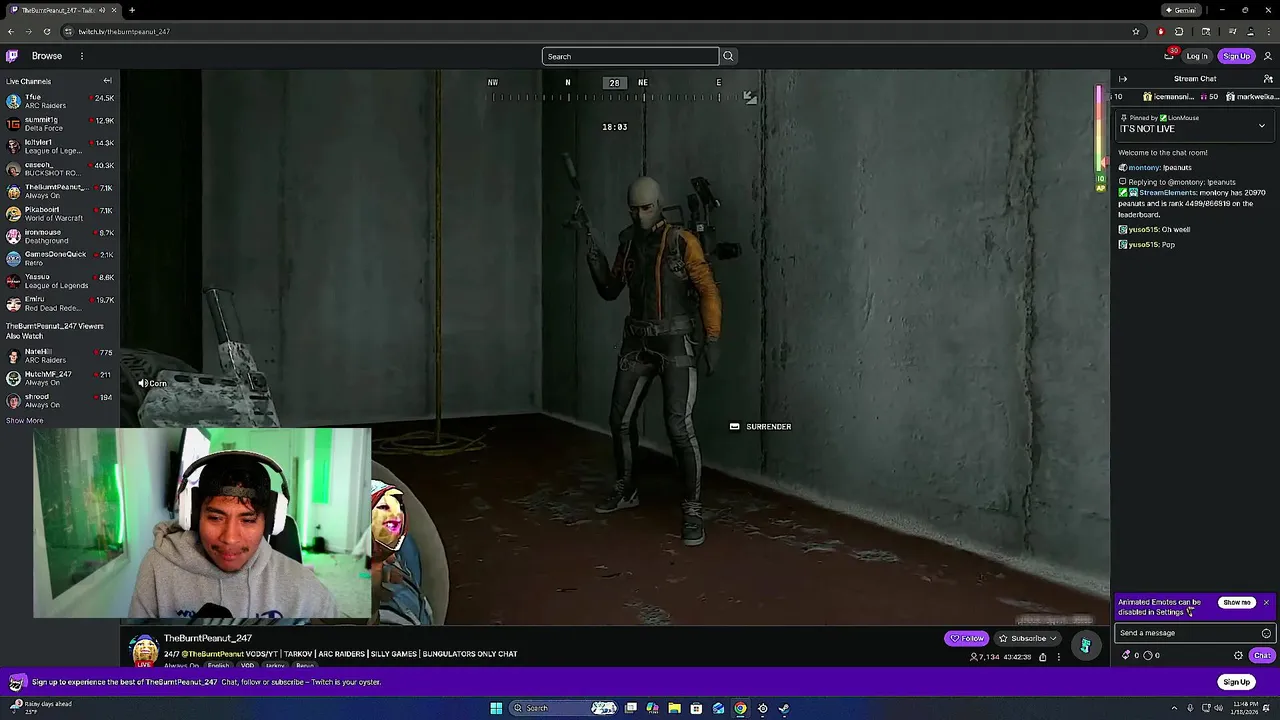
Task: Click the streamer's profile avatar
Action: pyautogui.click(x=144, y=649)
